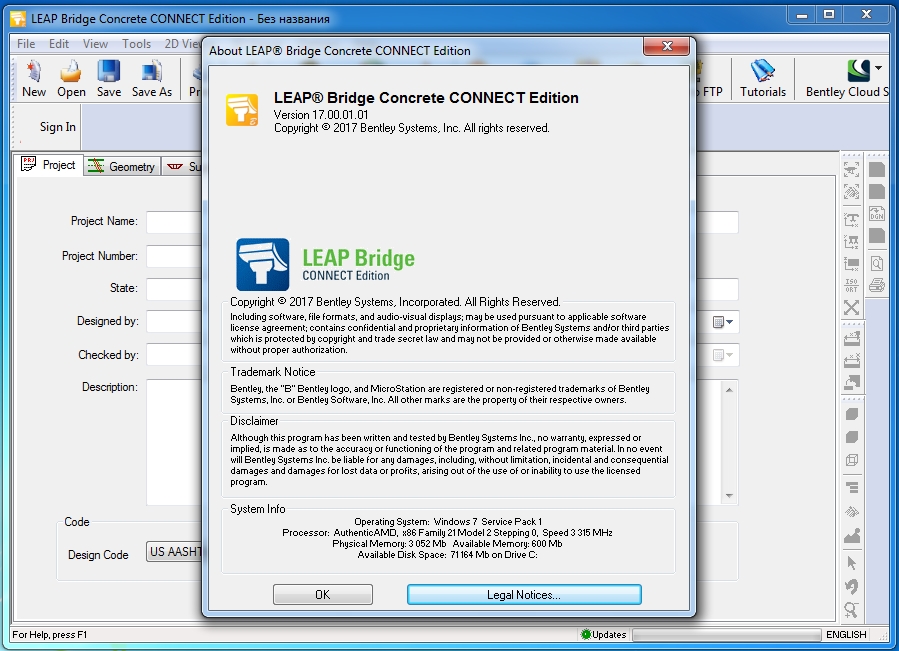Click the rotate view curved arrow icon

(x=852, y=586)
